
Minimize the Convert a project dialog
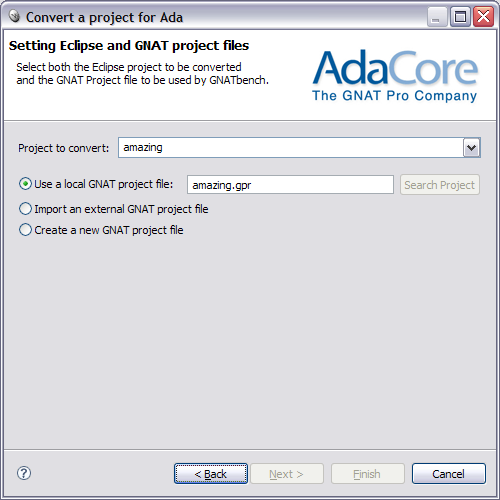point(437,17)
